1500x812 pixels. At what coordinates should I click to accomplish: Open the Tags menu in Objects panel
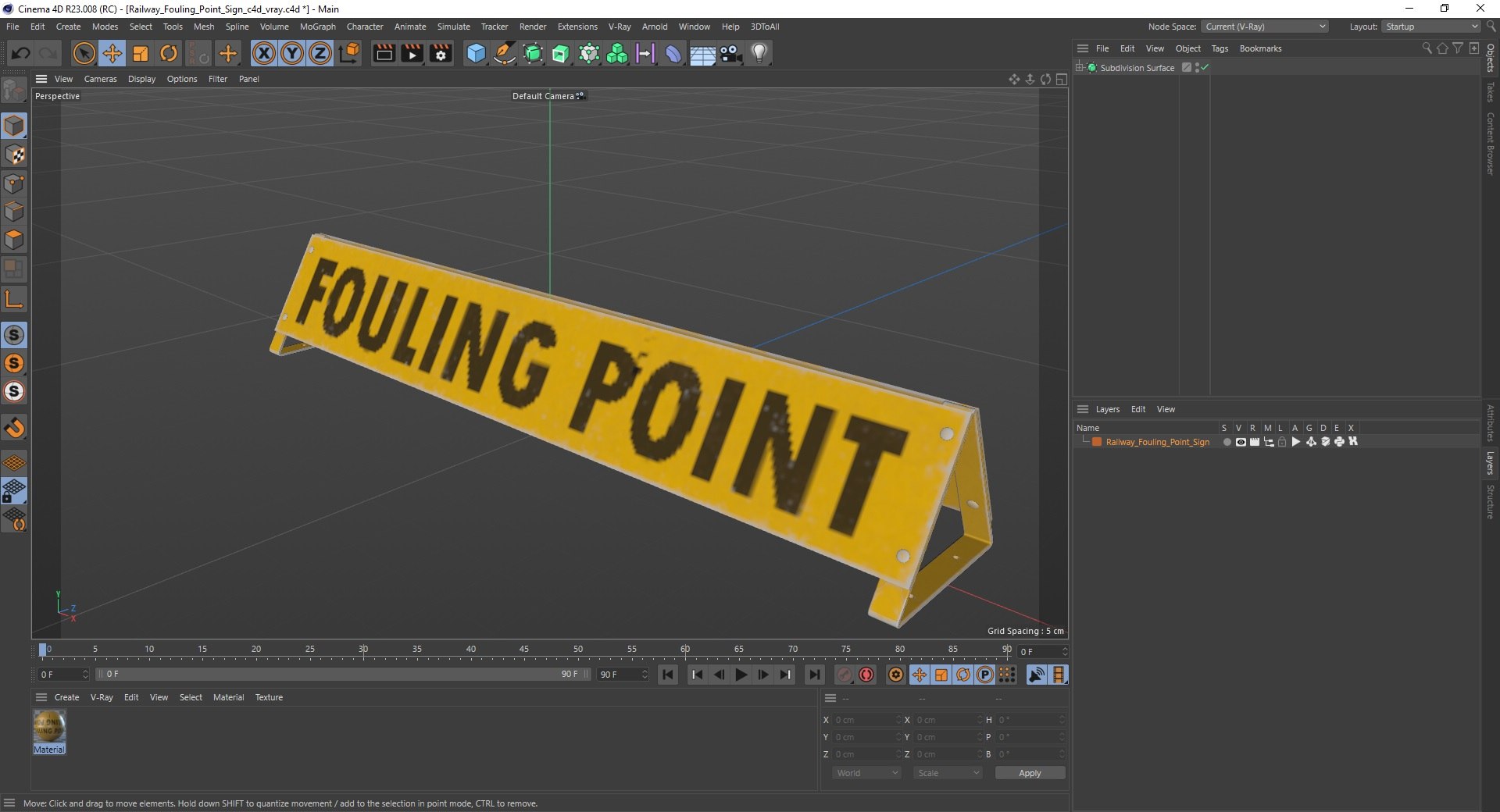click(x=1220, y=48)
